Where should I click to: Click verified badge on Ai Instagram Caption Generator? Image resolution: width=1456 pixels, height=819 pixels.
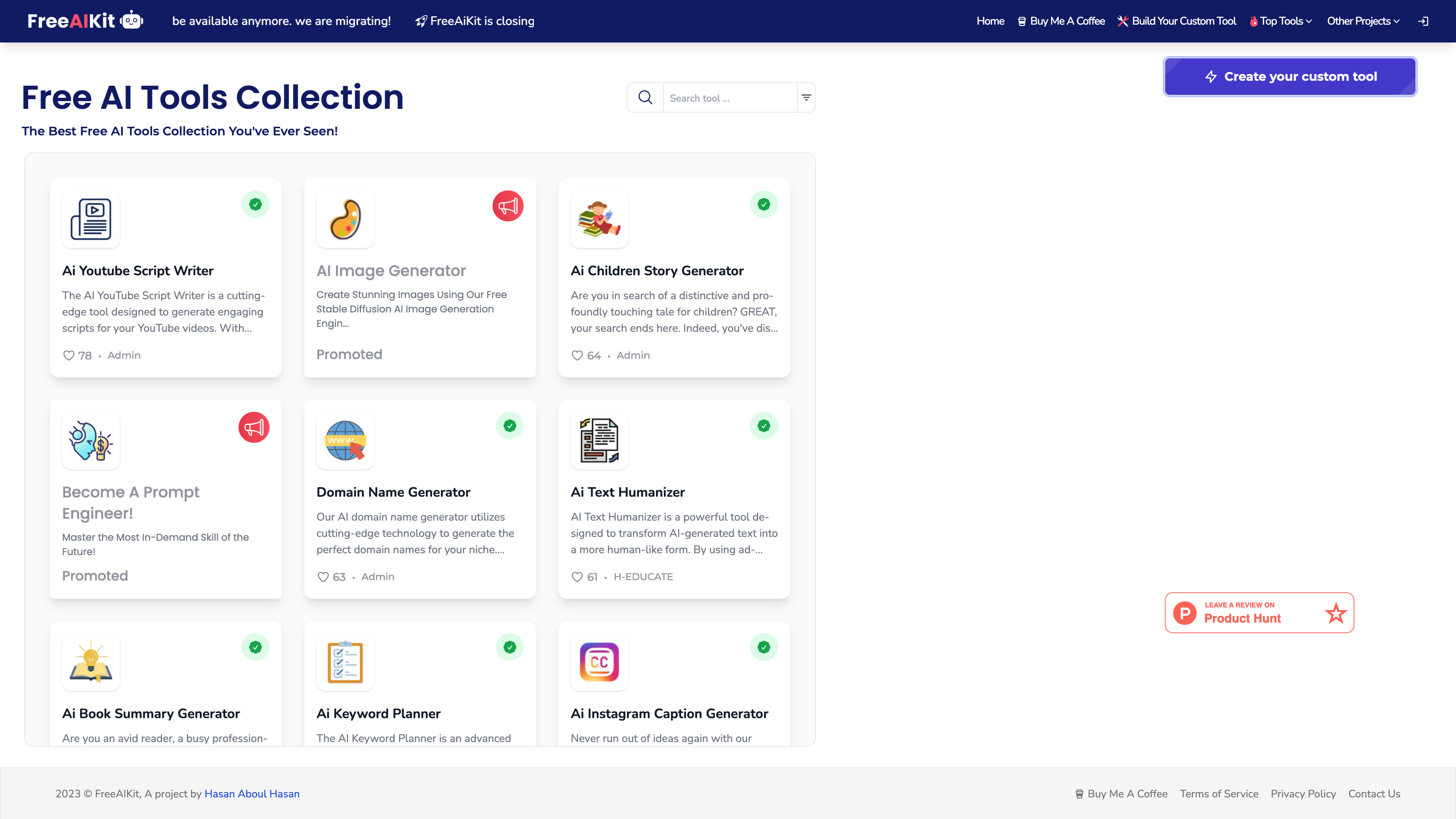tap(764, 647)
